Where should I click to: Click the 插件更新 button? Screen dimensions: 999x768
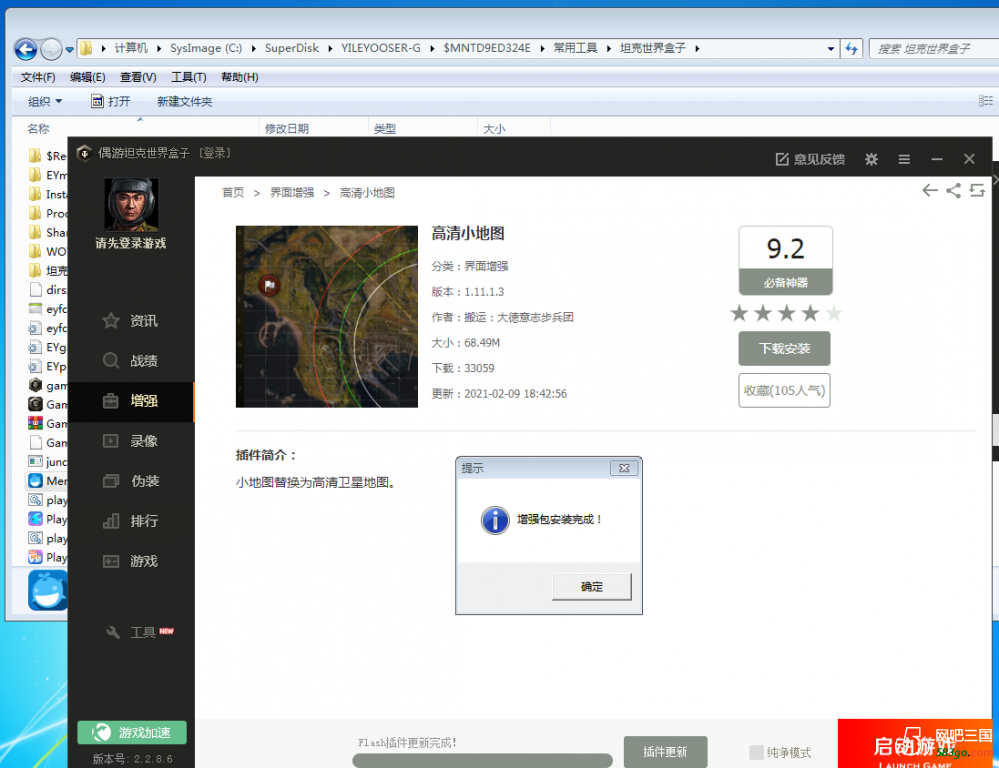pos(665,752)
